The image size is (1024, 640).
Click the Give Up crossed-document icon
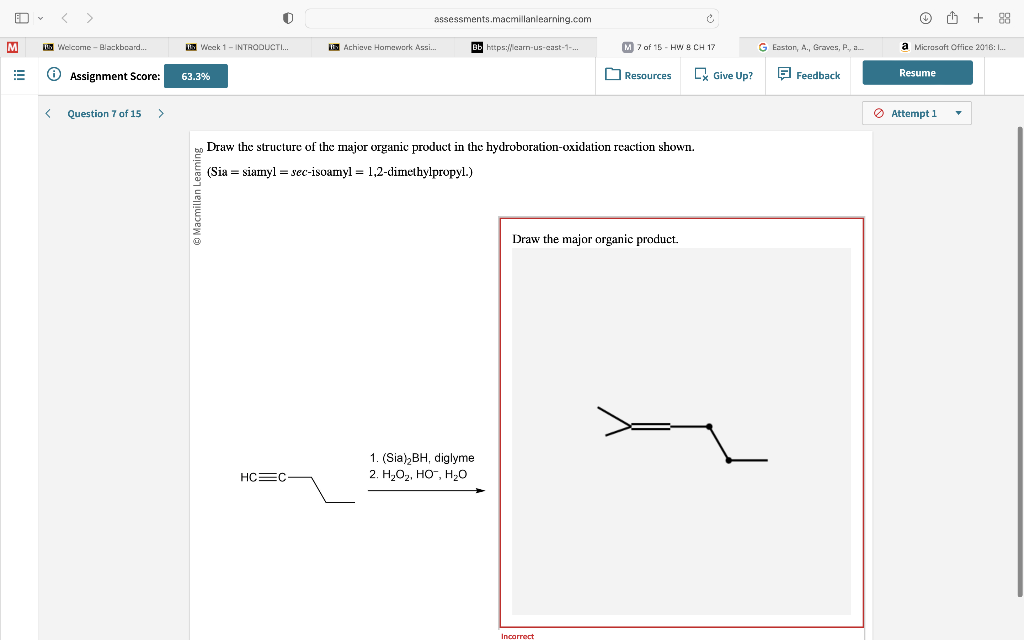(x=703, y=74)
